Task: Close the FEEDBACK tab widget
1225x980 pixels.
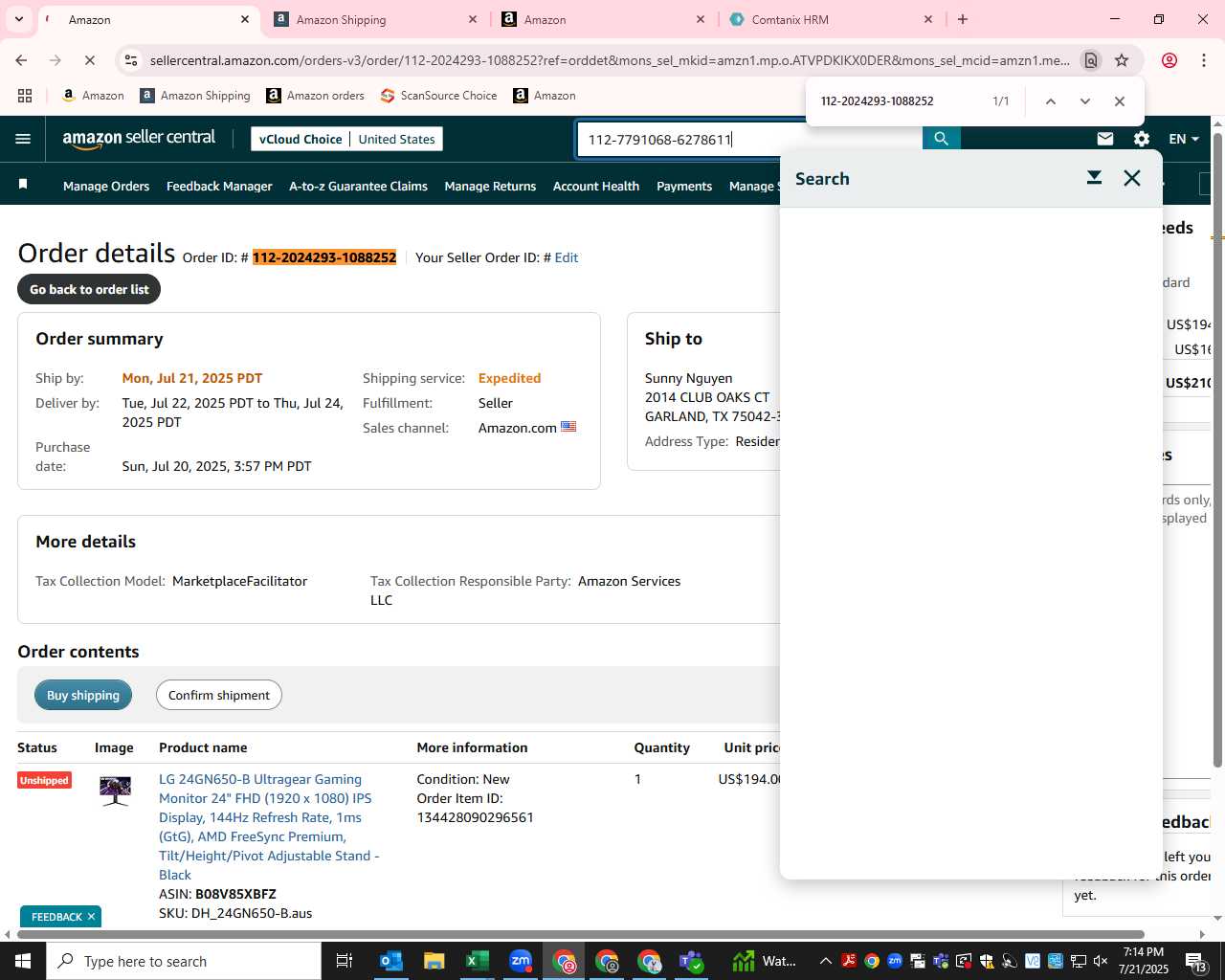Action: 91,917
